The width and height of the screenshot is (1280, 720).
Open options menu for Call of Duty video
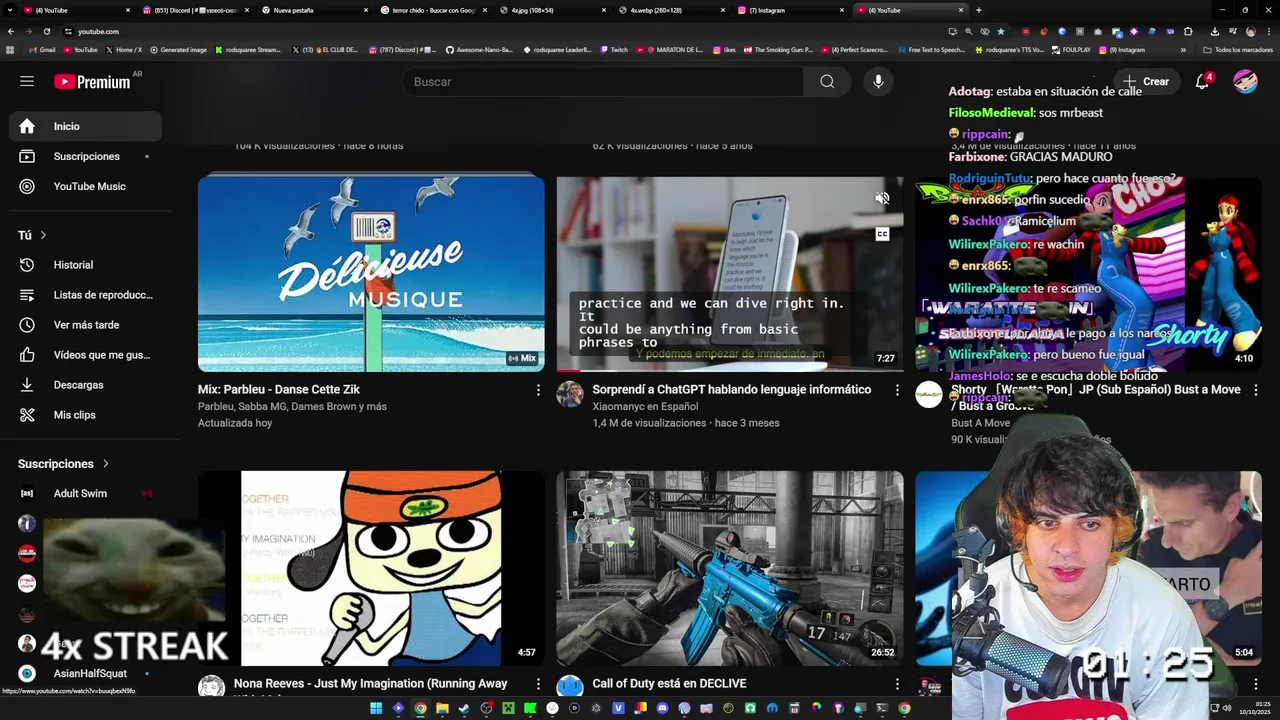pyautogui.click(x=897, y=684)
